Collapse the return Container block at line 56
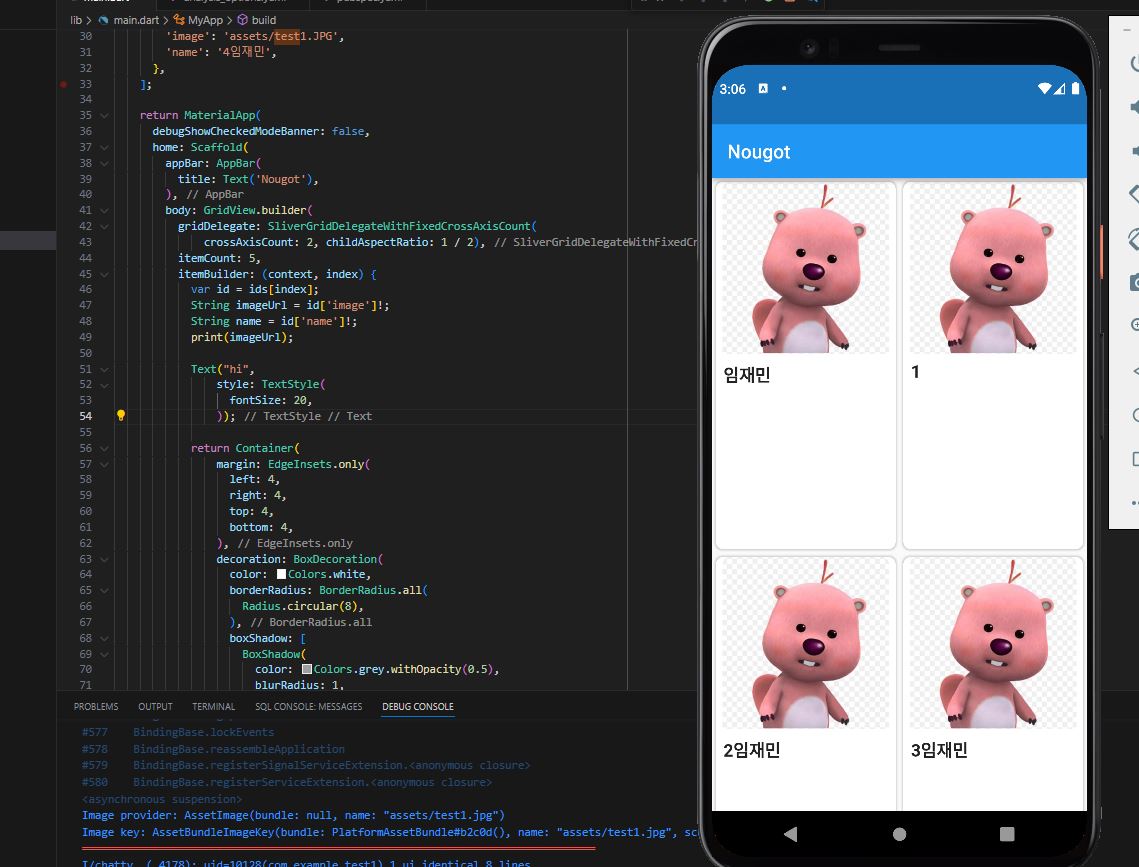The height and width of the screenshot is (867, 1139). pos(105,449)
